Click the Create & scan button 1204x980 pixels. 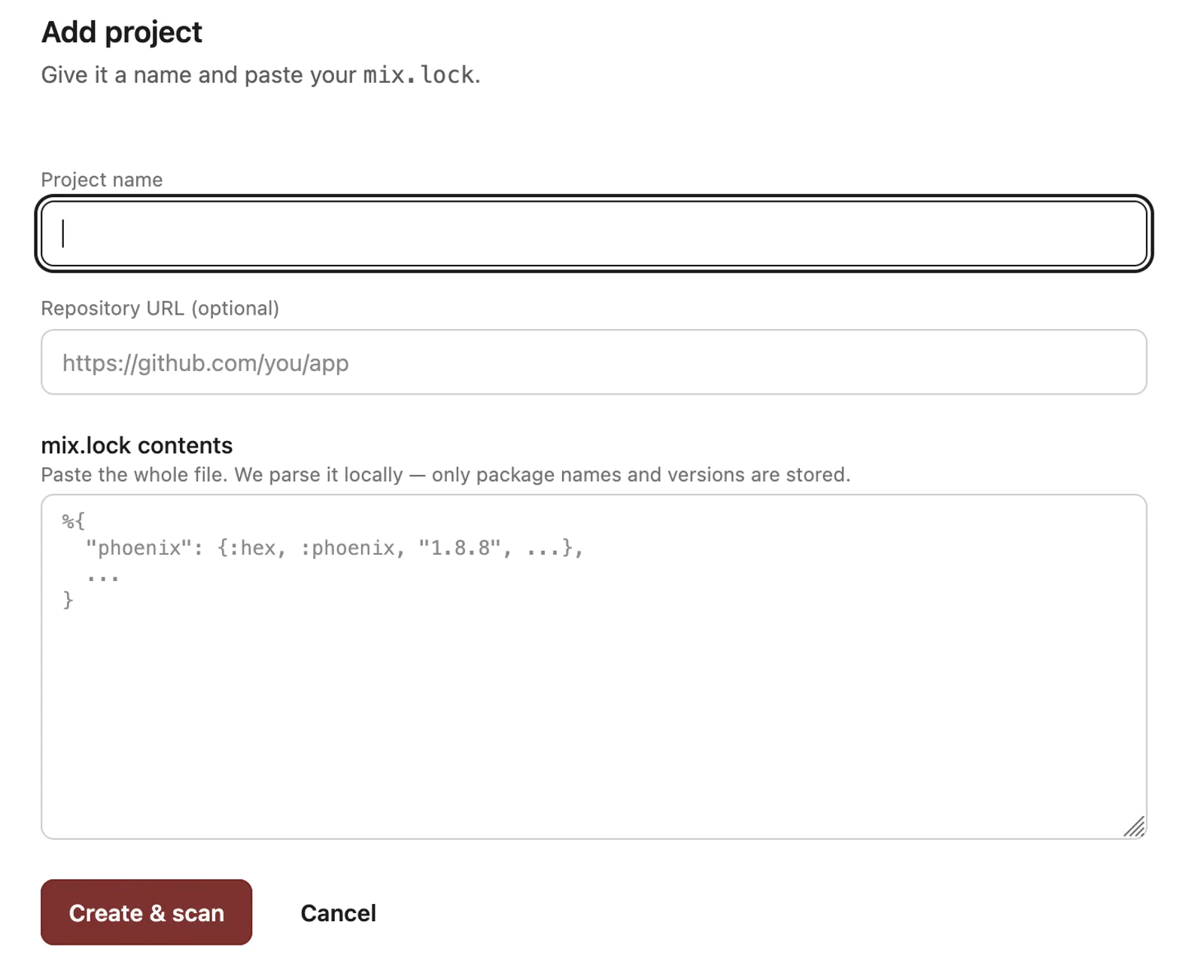pos(147,912)
